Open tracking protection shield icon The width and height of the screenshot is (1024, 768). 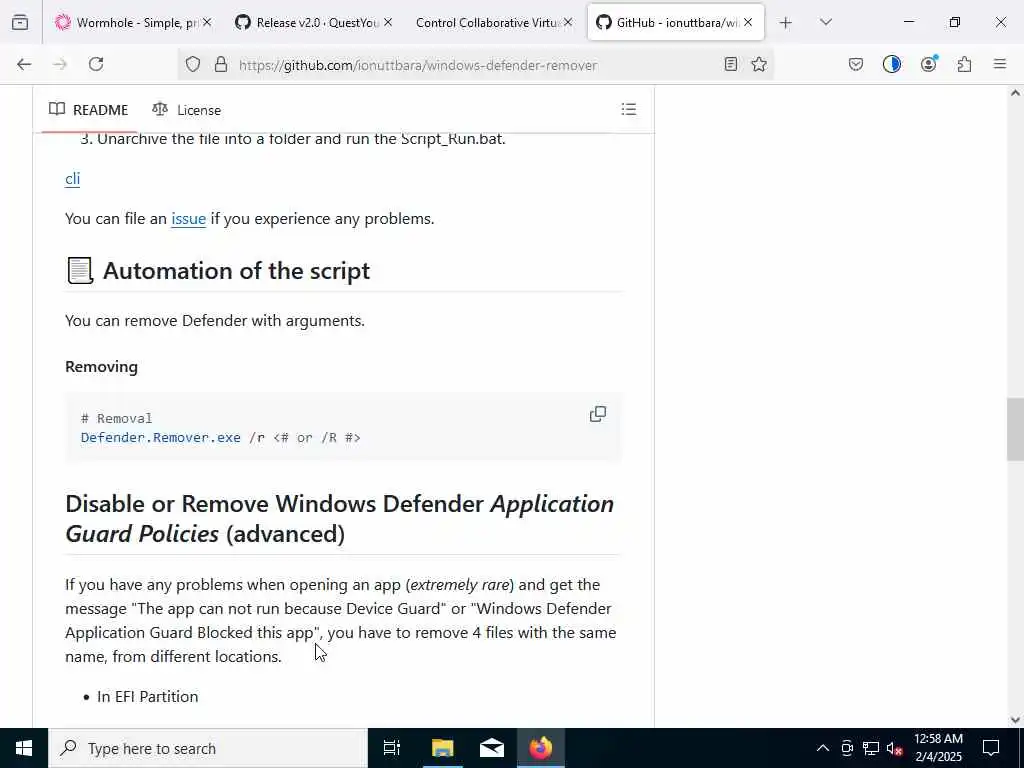point(193,65)
